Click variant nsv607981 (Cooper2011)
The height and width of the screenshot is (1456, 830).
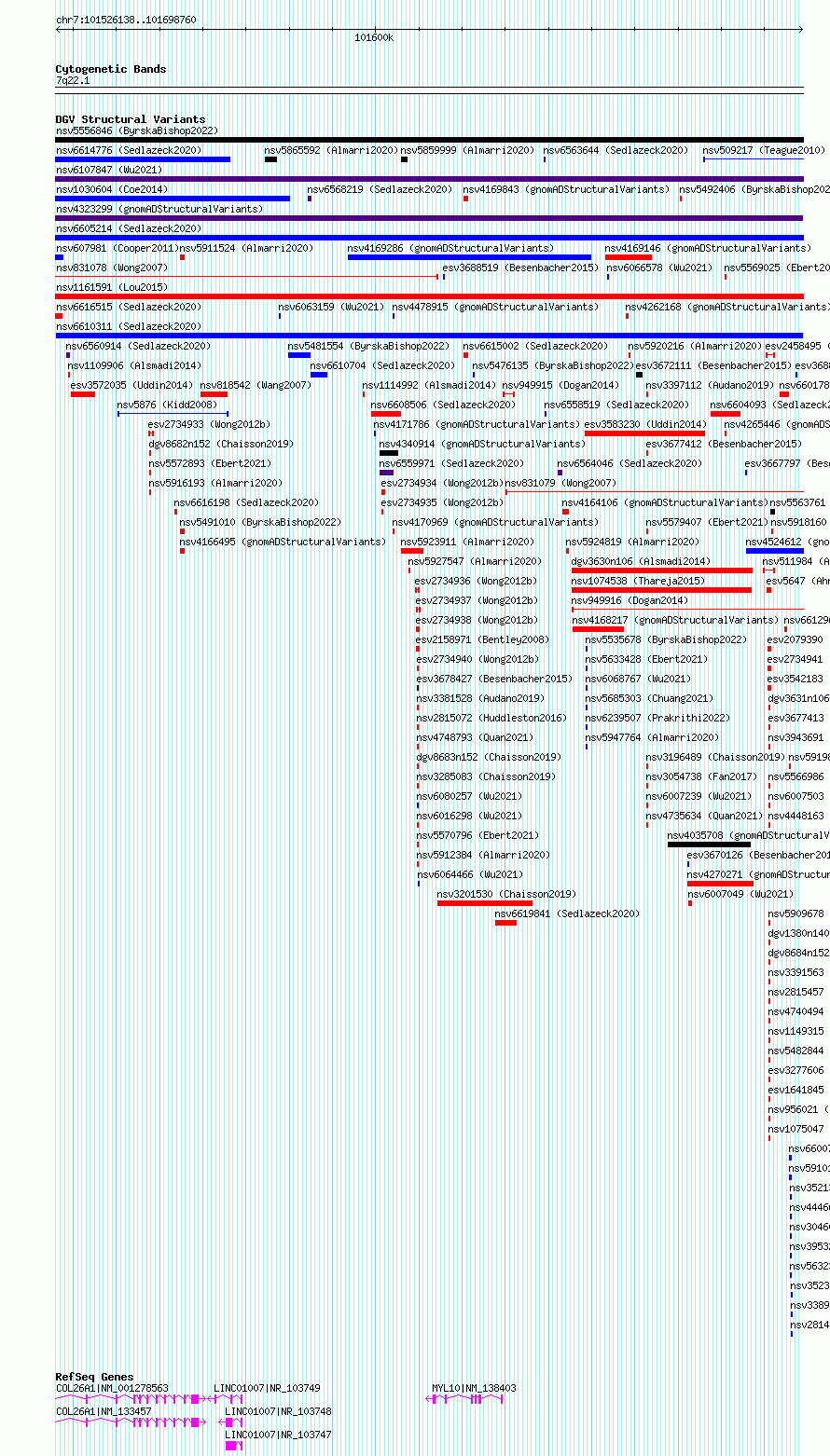(117, 248)
